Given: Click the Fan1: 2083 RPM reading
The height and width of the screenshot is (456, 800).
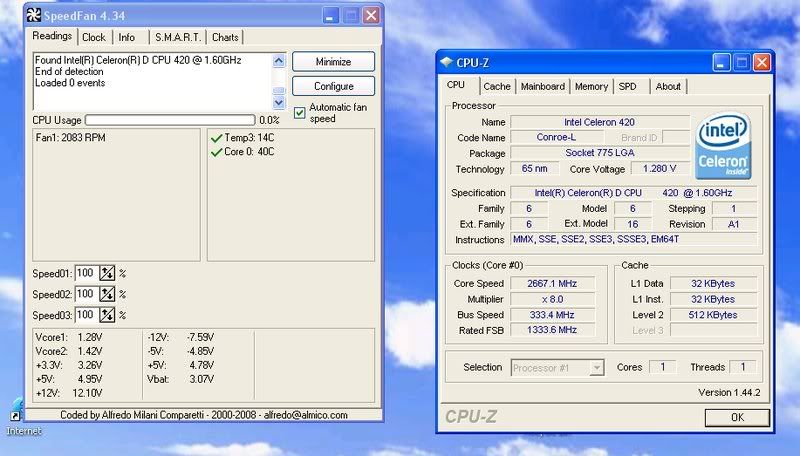Looking at the screenshot, I should coord(70,138).
